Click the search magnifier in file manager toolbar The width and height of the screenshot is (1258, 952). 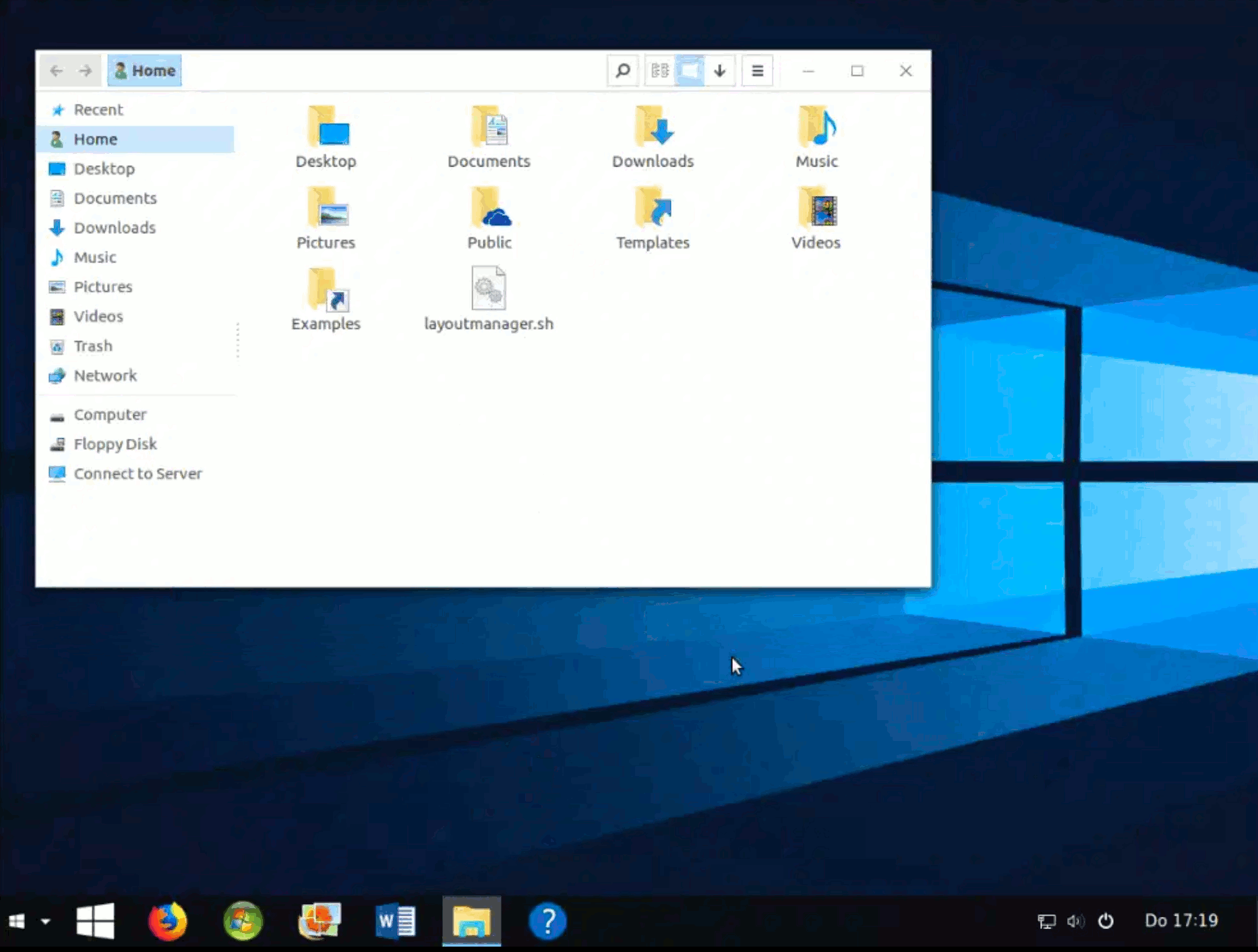(622, 71)
